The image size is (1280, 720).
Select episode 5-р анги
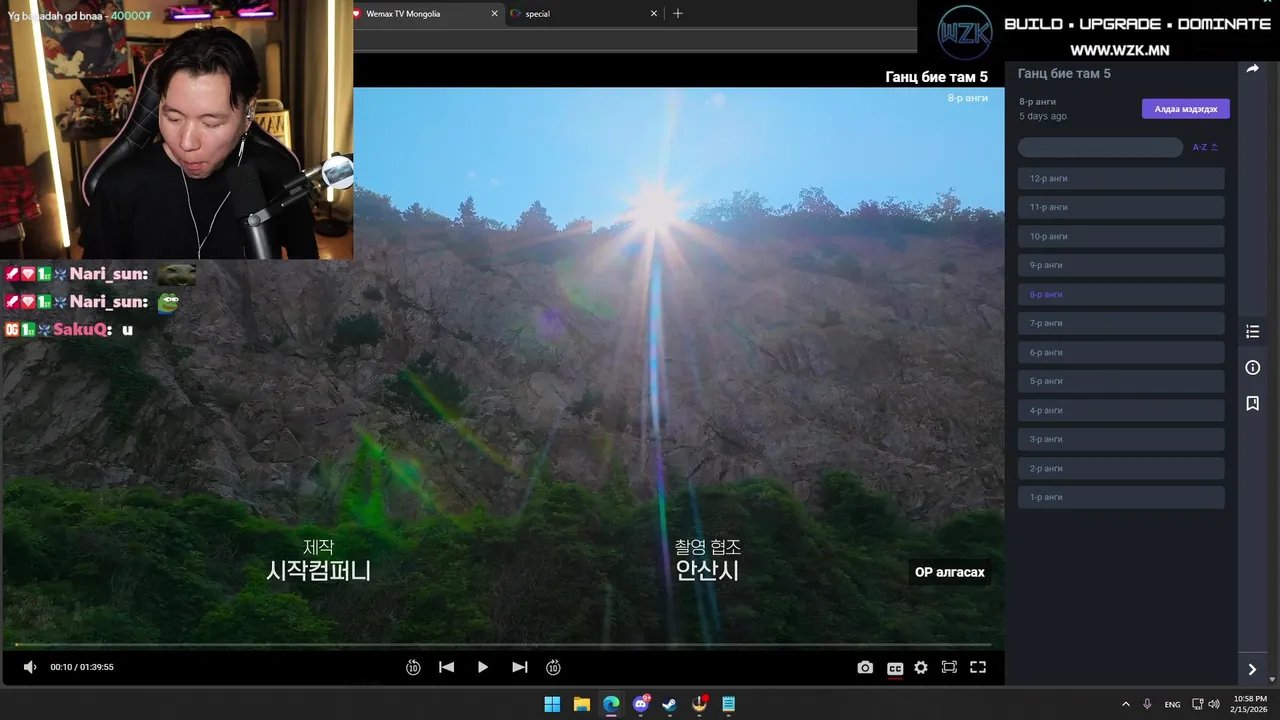[x=1121, y=381]
